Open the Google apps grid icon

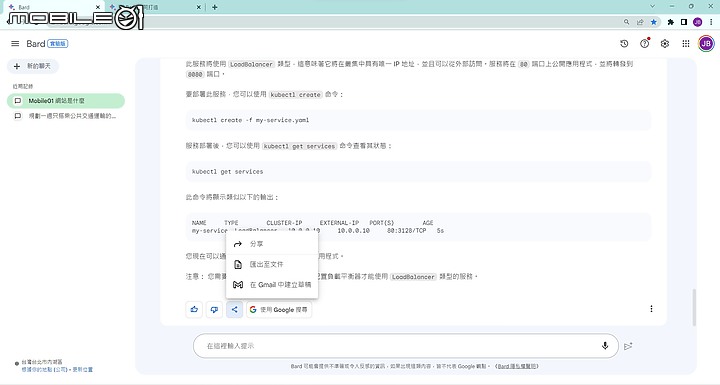(x=686, y=44)
